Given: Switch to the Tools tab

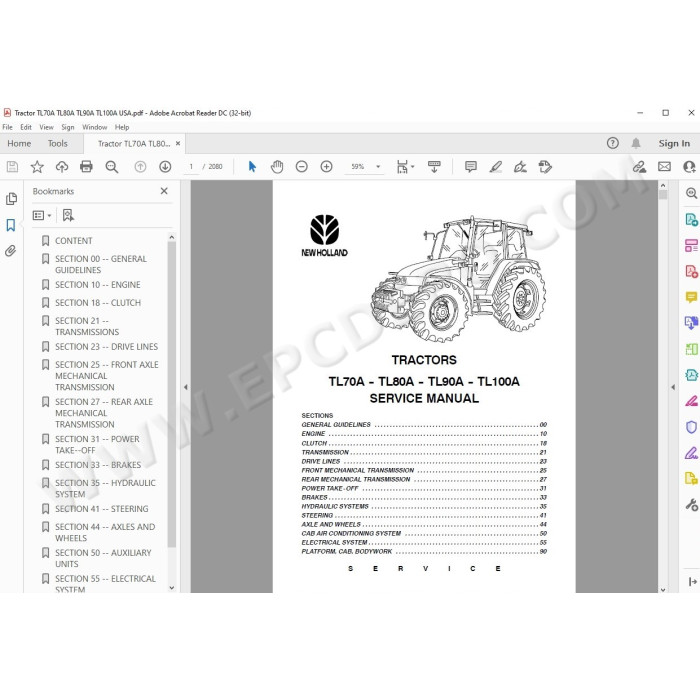Looking at the screenshot, I should [58, 143].
